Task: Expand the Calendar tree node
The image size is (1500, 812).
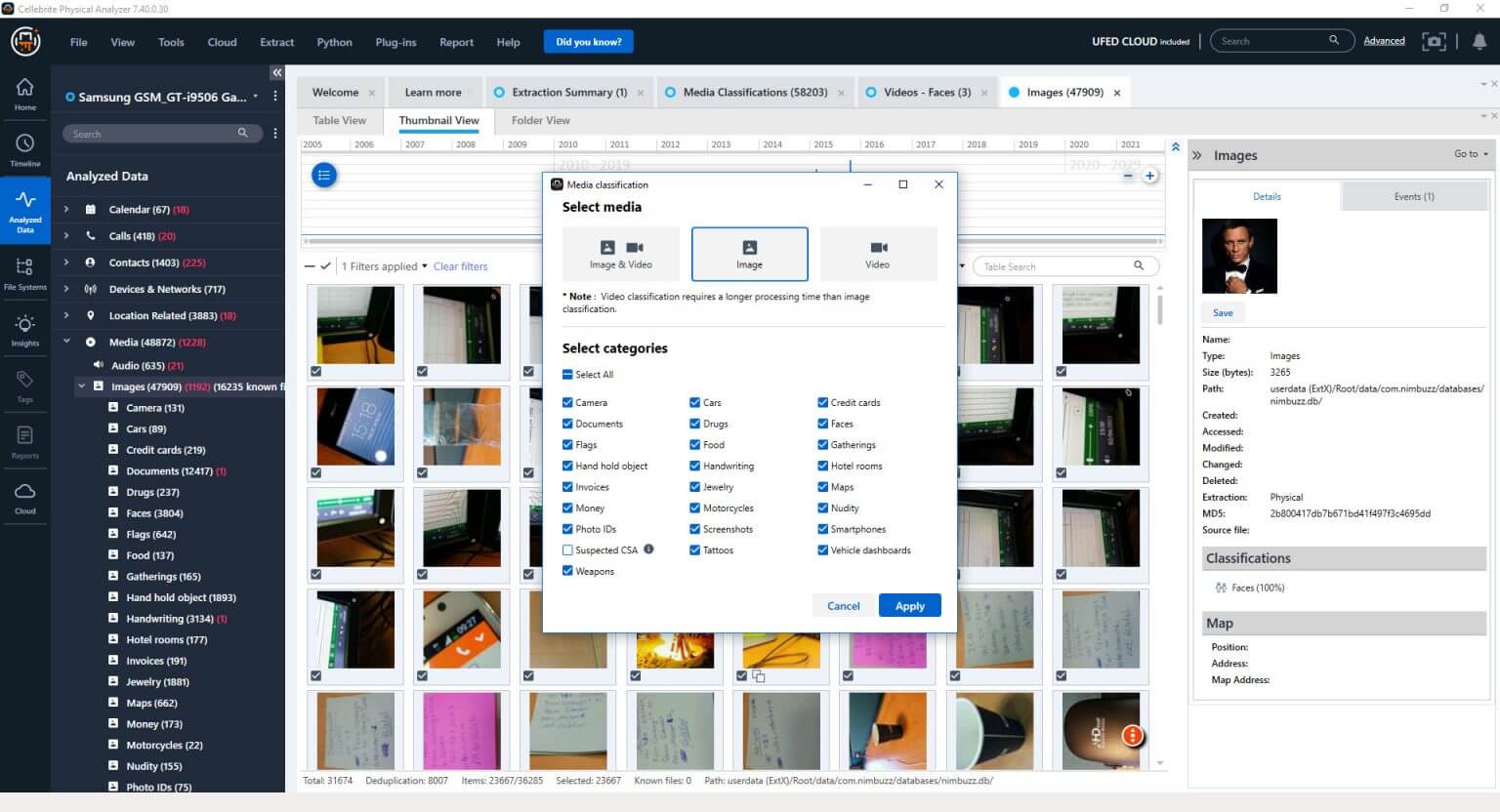Action: click(66, 209)
